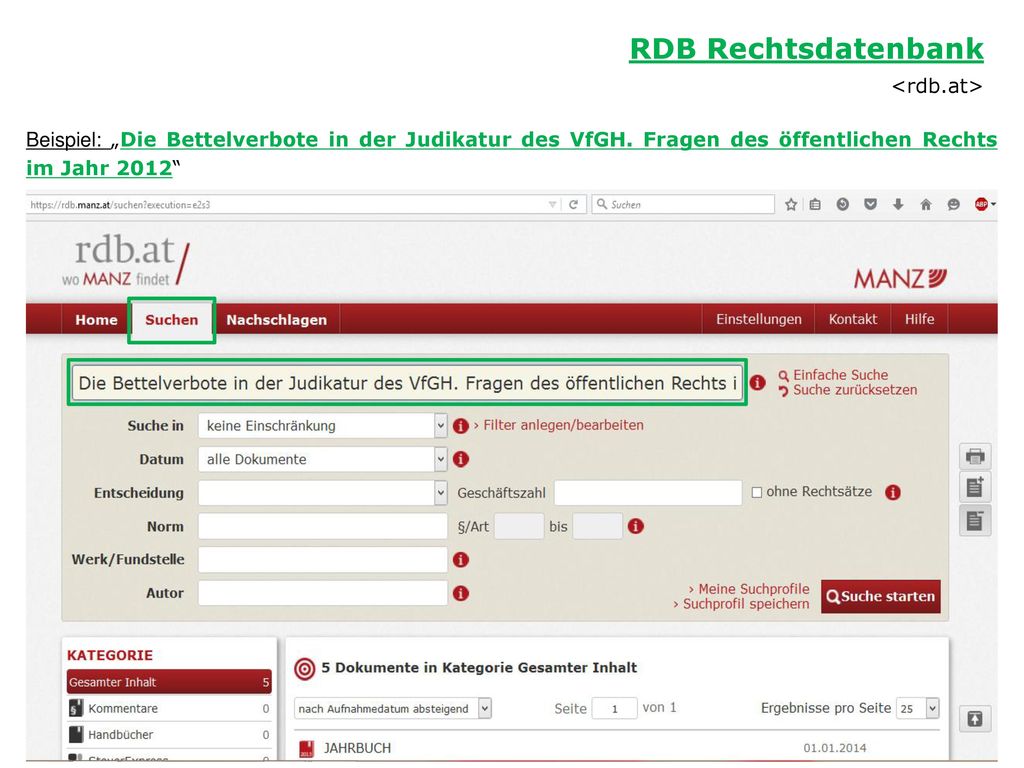Viewport: 1024px width, 768px height.
Task: Switch to the Suchen tab
Action: [x=172, y=320]
